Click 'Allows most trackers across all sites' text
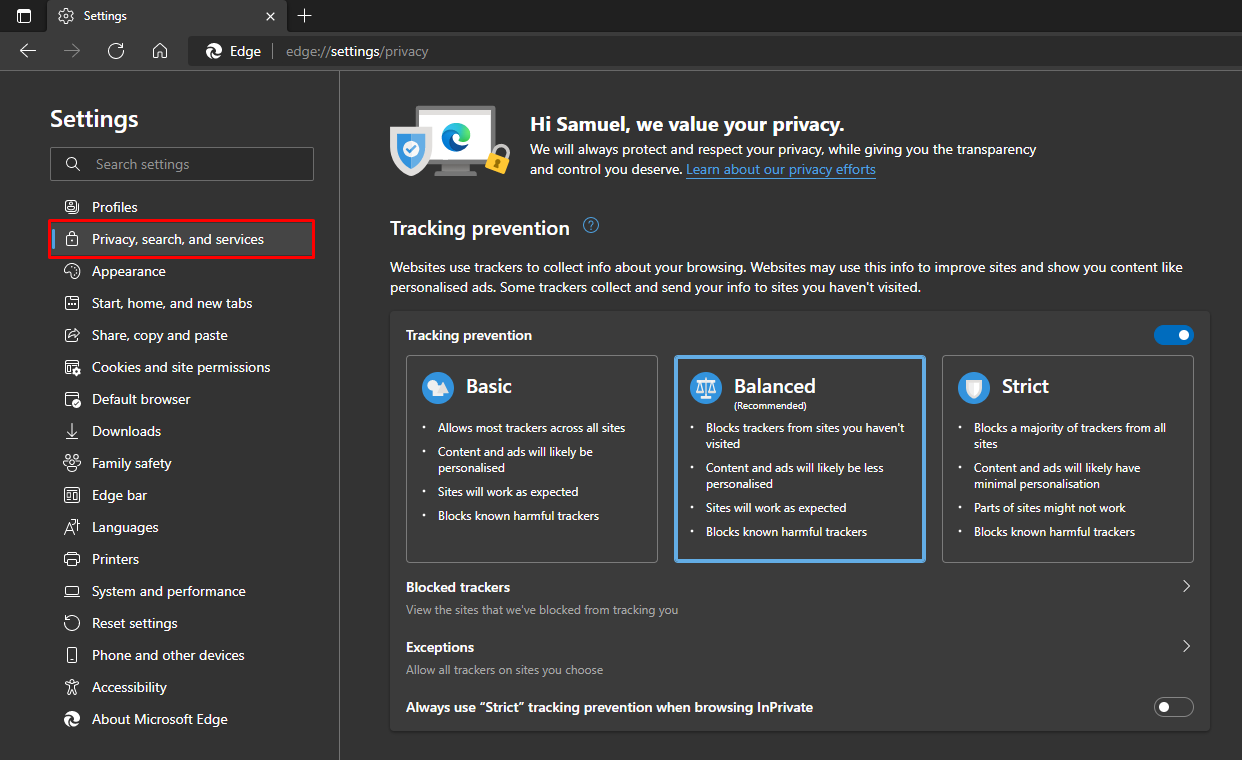The height and width of the screenshot is (760, 1242). coord(532,428)
